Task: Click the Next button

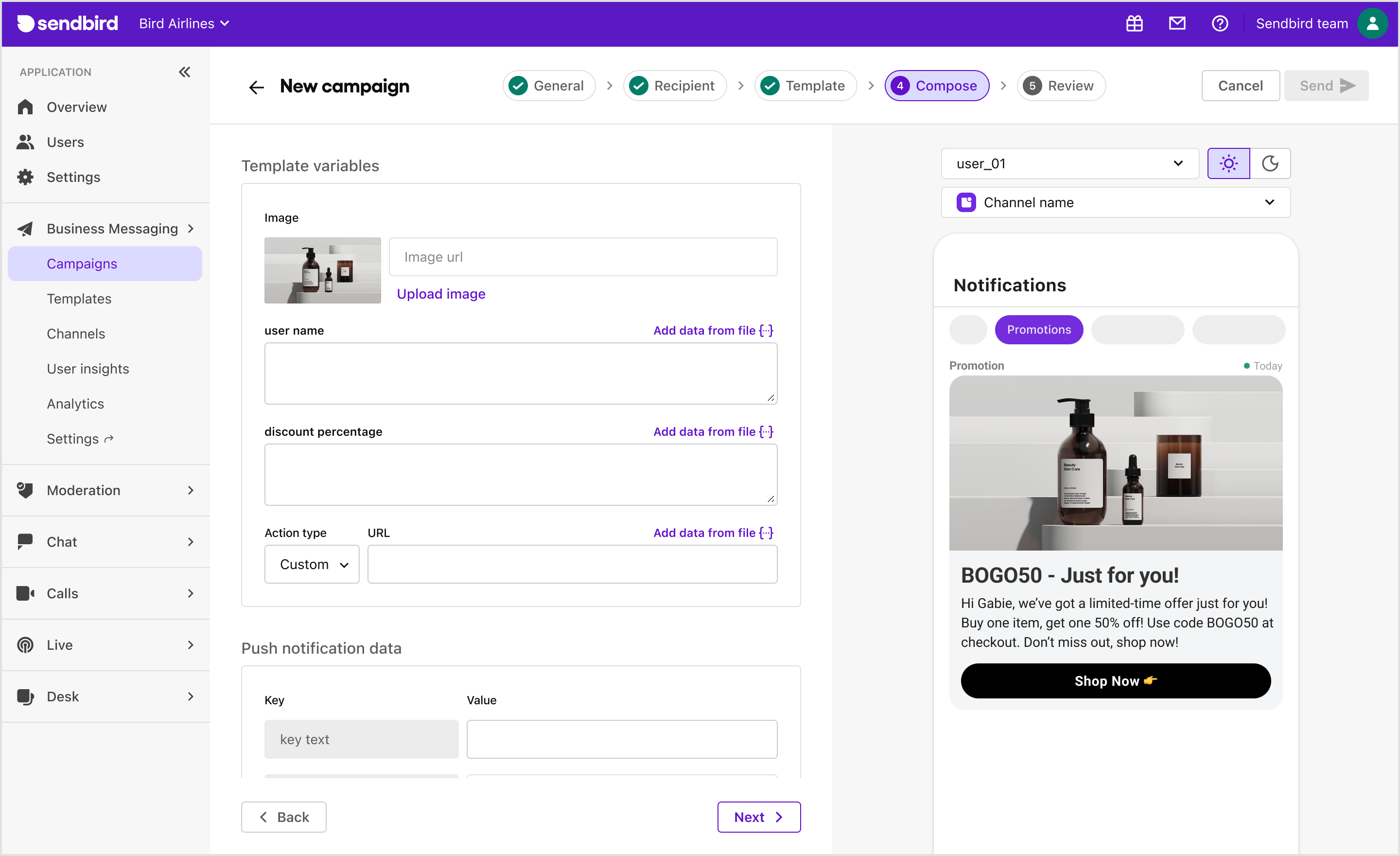Action: coord(758,818)
